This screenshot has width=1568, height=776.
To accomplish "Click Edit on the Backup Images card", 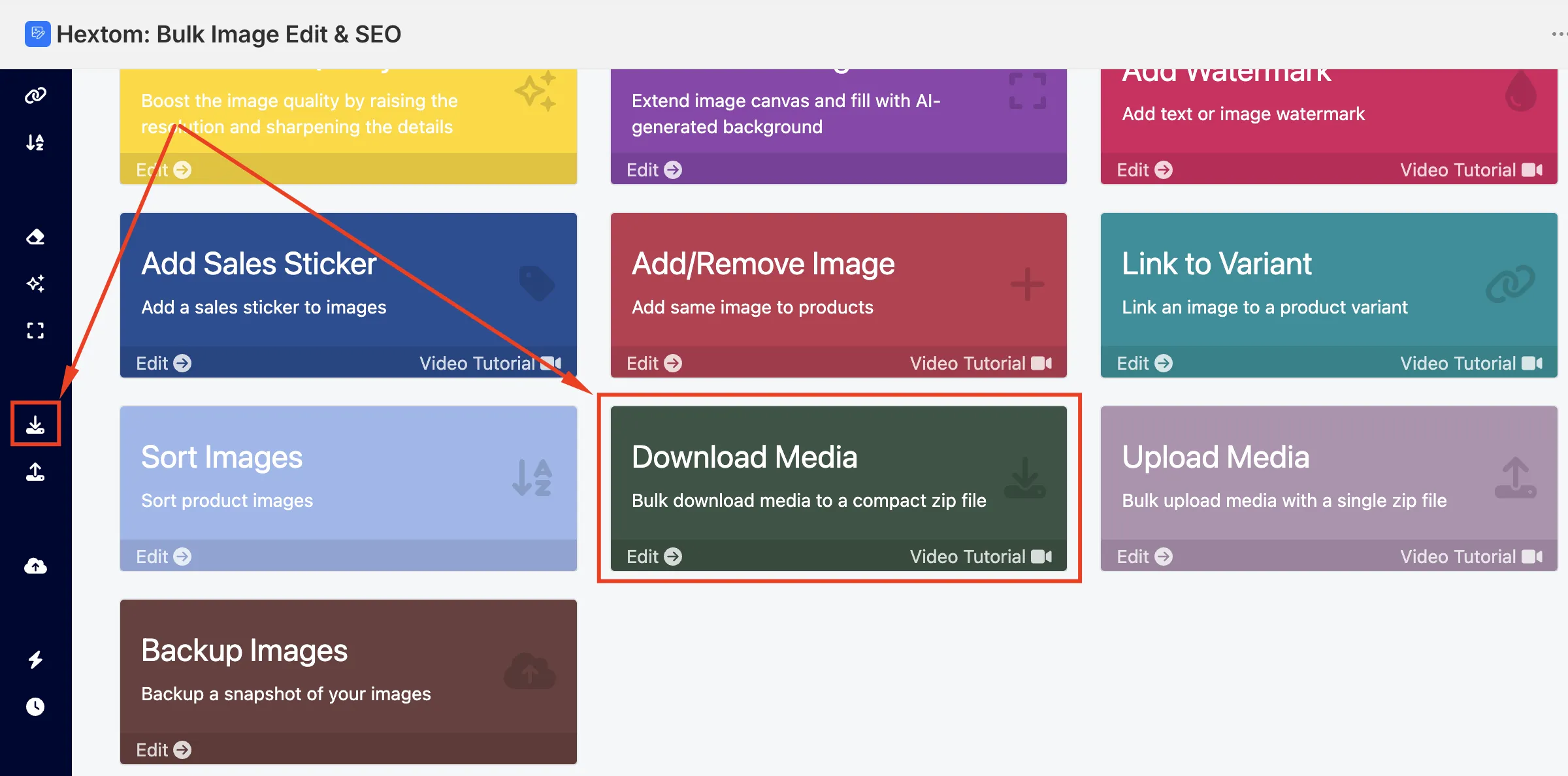I will 163,750.
